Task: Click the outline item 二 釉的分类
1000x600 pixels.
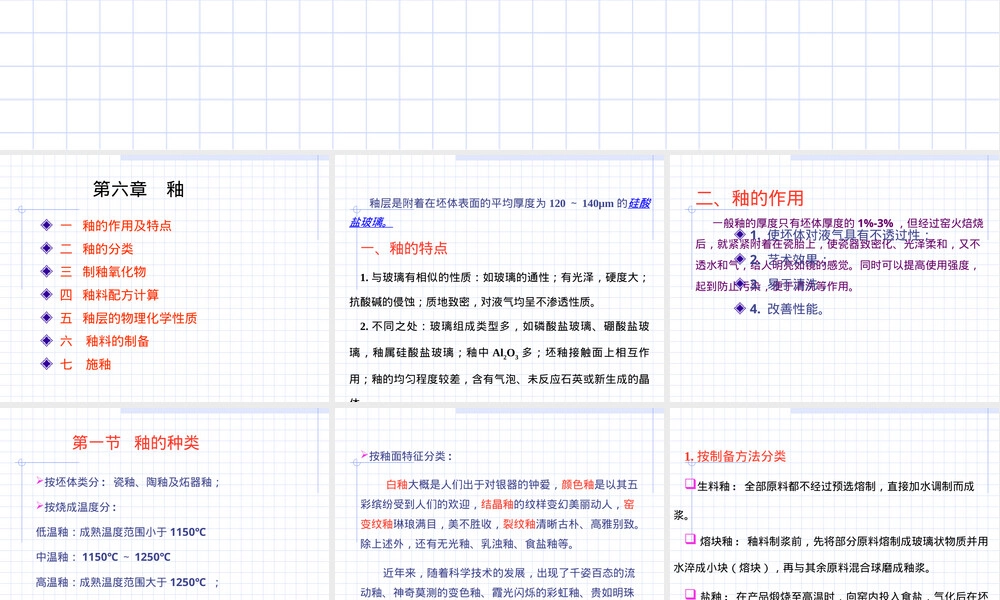Action: click(96, 249)
